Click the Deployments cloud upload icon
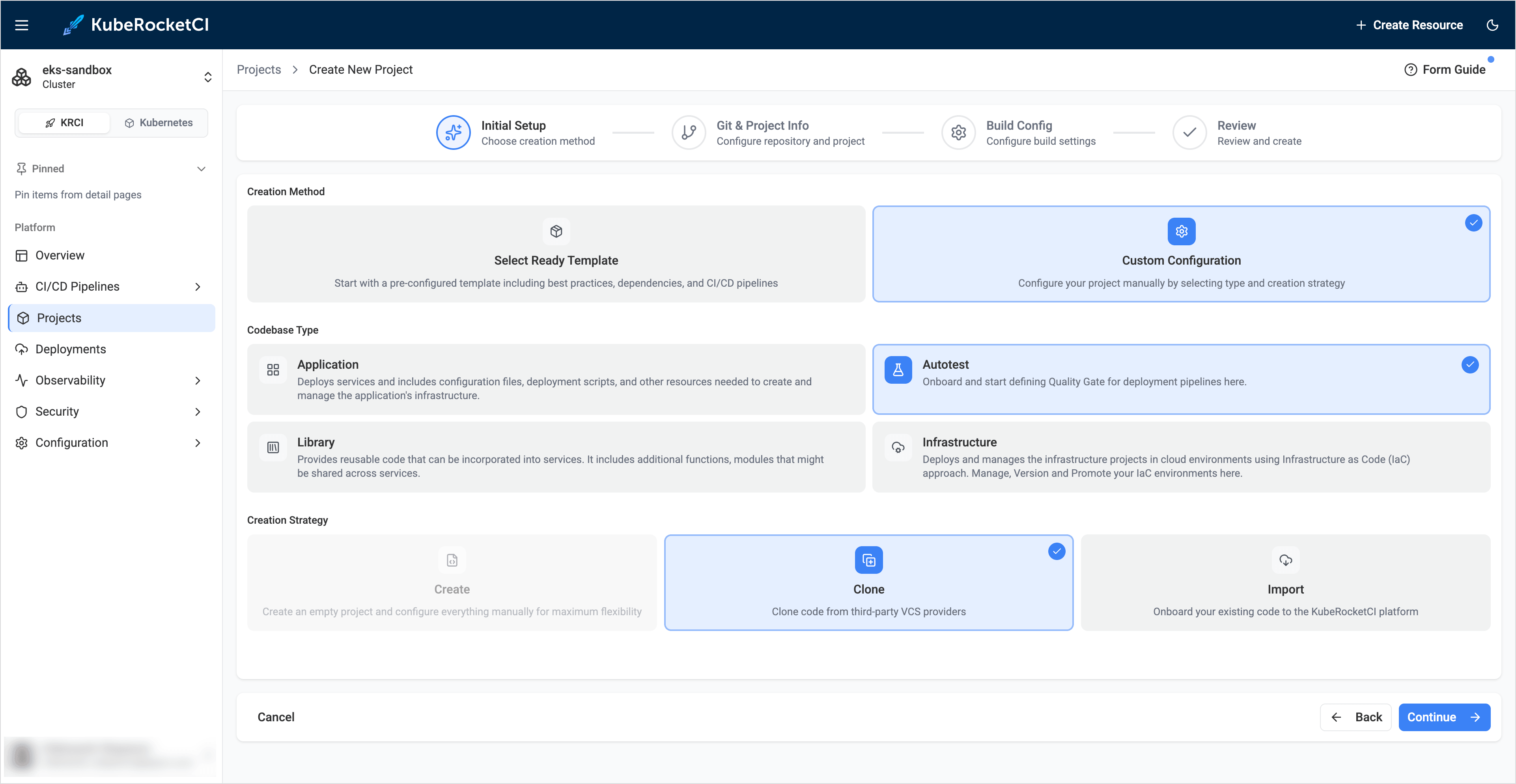 22,349
